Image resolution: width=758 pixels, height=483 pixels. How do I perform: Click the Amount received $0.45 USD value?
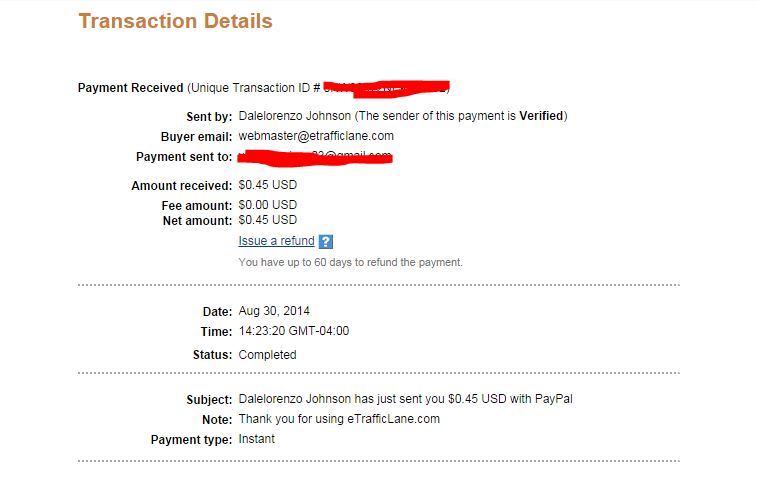click(x=268, y=185)
